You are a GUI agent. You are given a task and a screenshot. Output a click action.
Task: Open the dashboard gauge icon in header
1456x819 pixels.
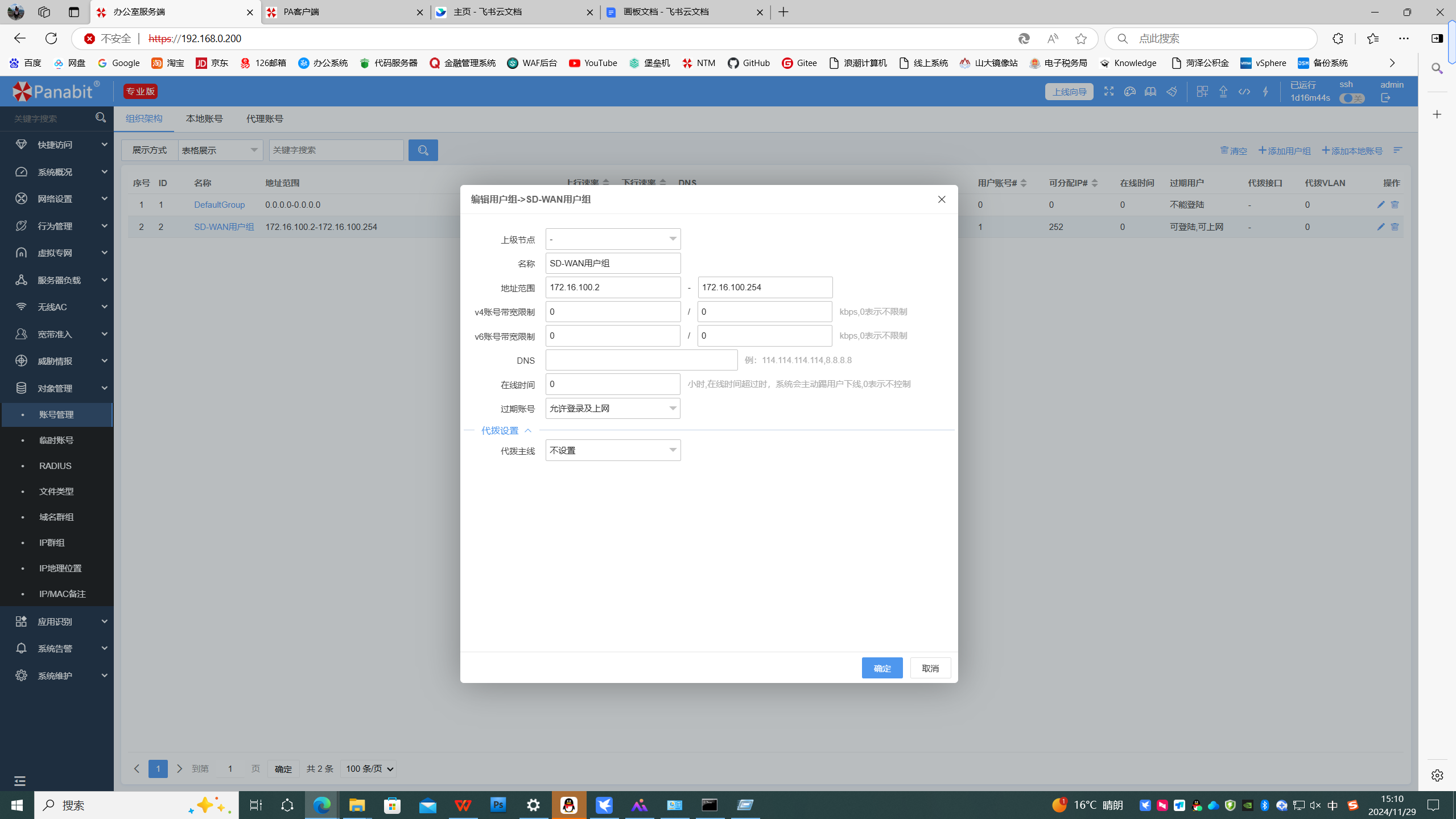[x=1129, y=91]
